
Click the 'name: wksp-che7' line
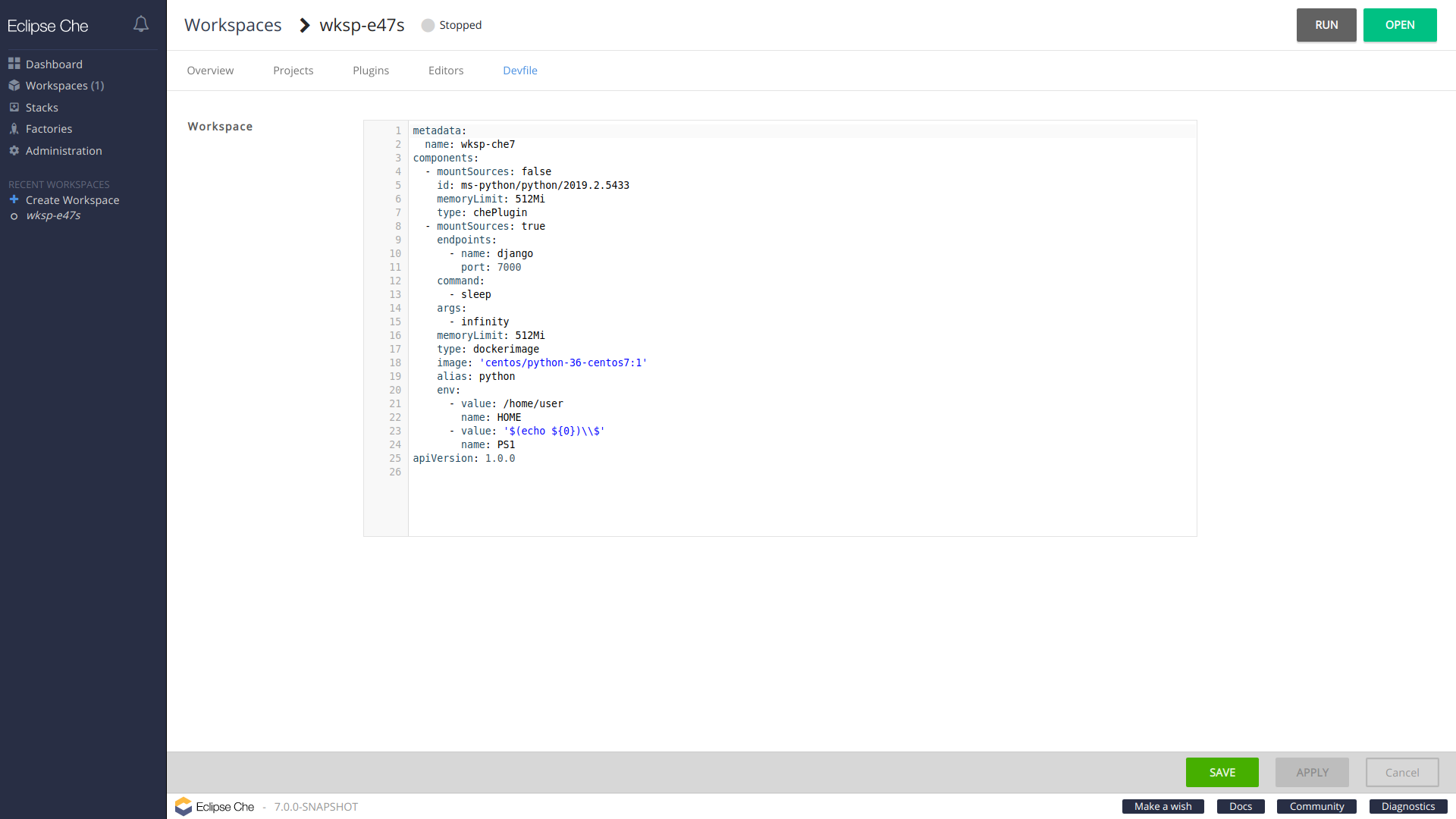tap(469, 144)
